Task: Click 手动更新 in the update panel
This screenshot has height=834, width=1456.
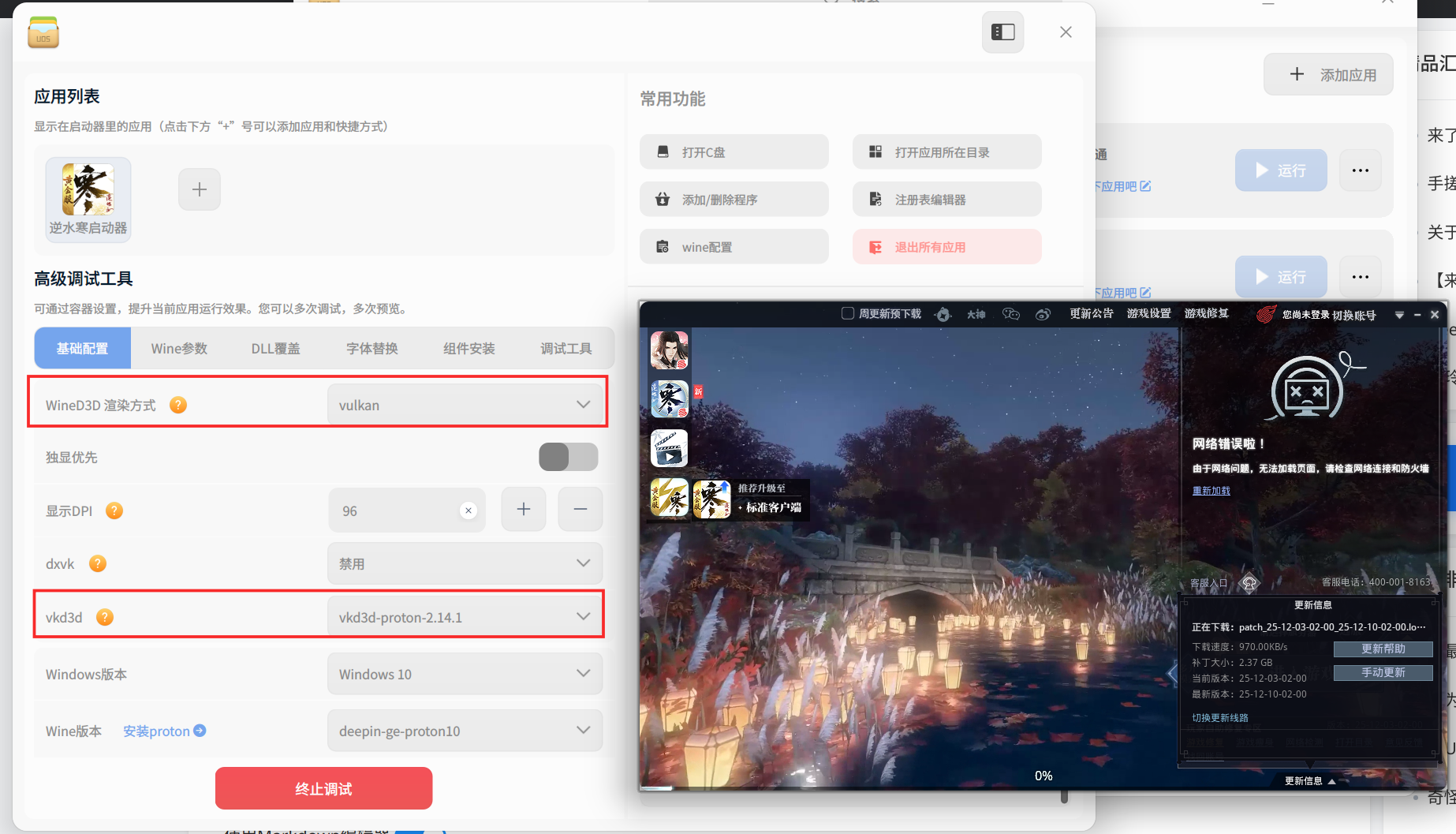Action: pyautogui.click(x=1383, y=672)
